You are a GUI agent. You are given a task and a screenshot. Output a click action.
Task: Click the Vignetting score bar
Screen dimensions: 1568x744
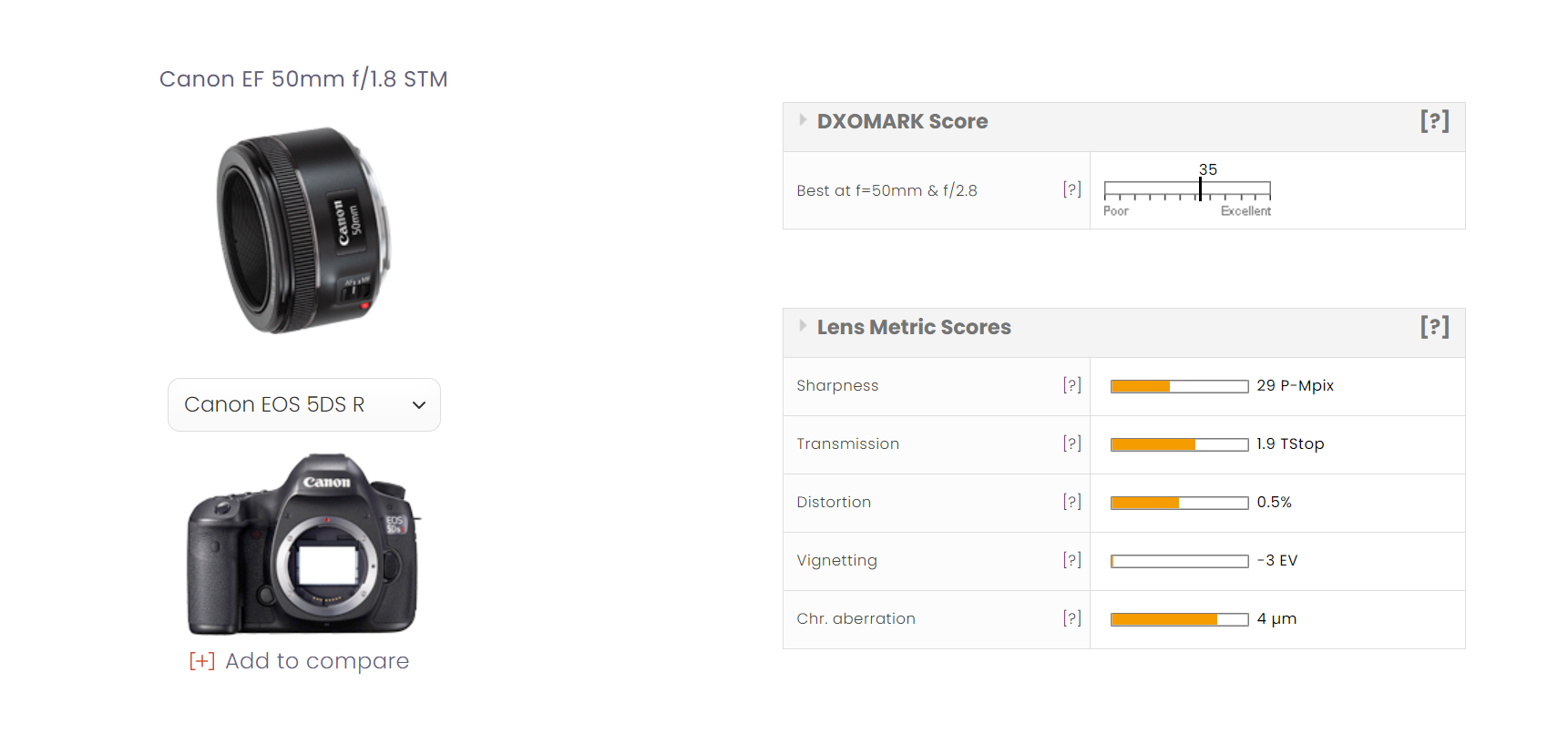1179,561
